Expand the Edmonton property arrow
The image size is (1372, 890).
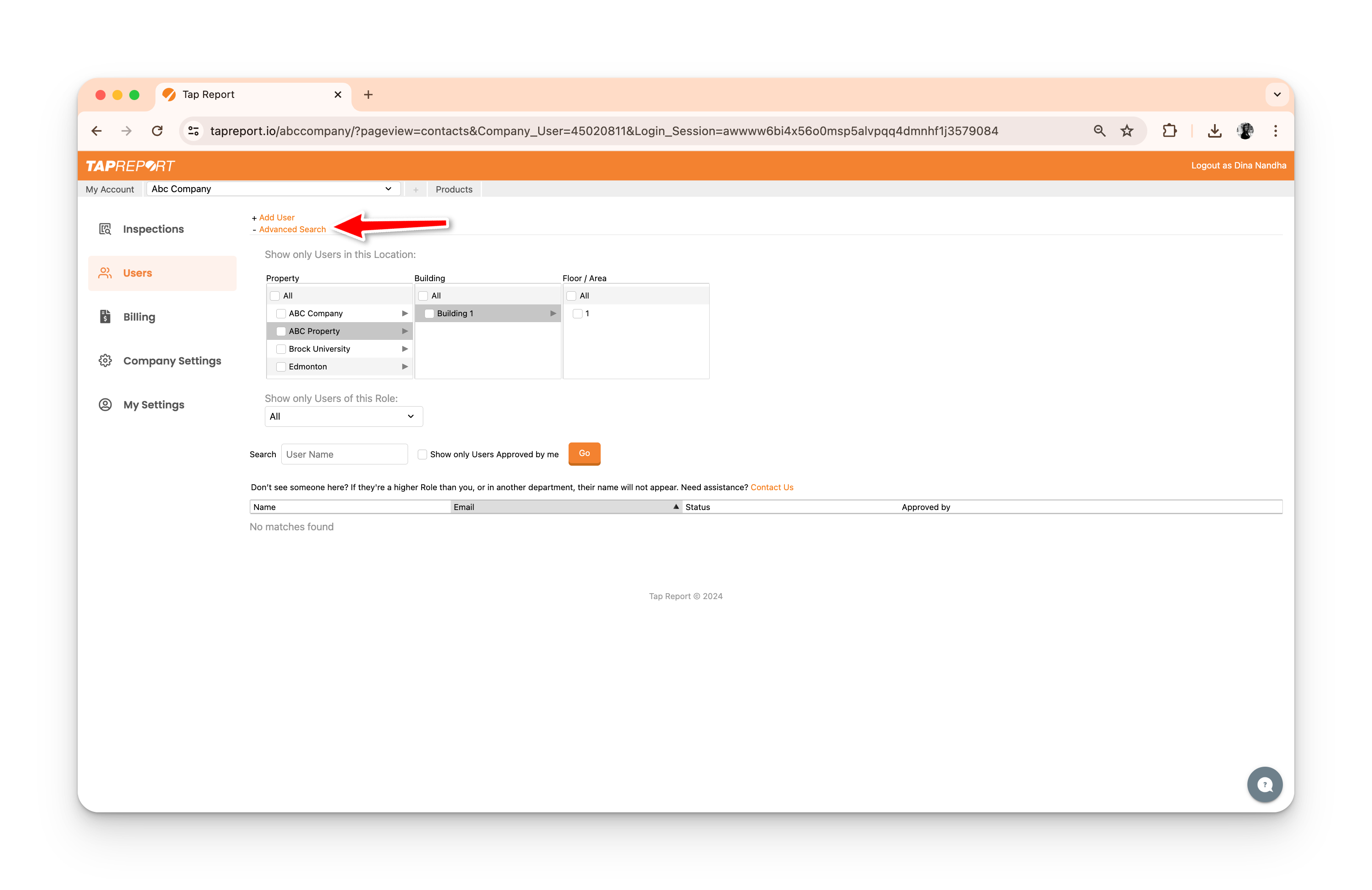405,367
